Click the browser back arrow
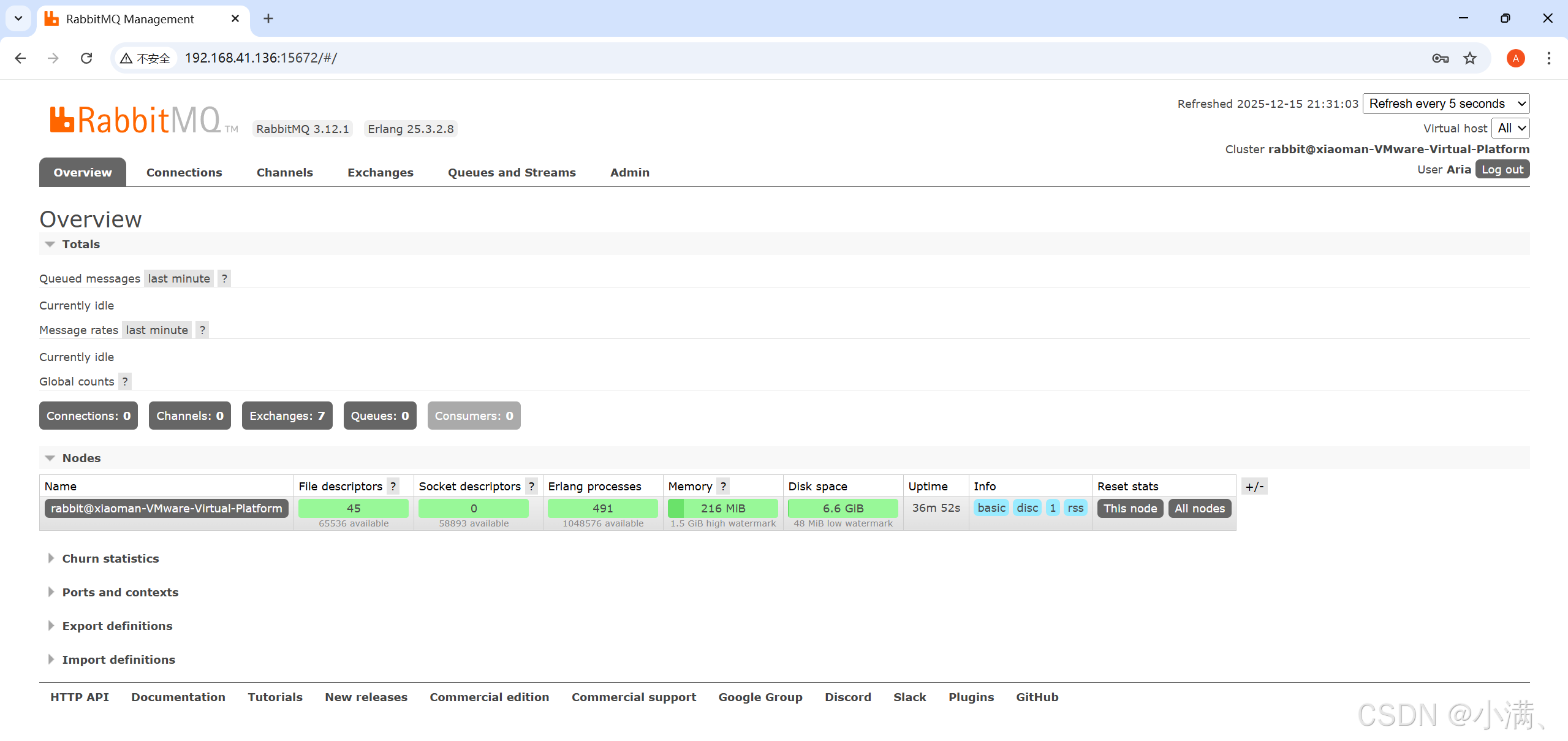Image resolution: width=1568 pixels, height=741 pixels. coord(20,58)
